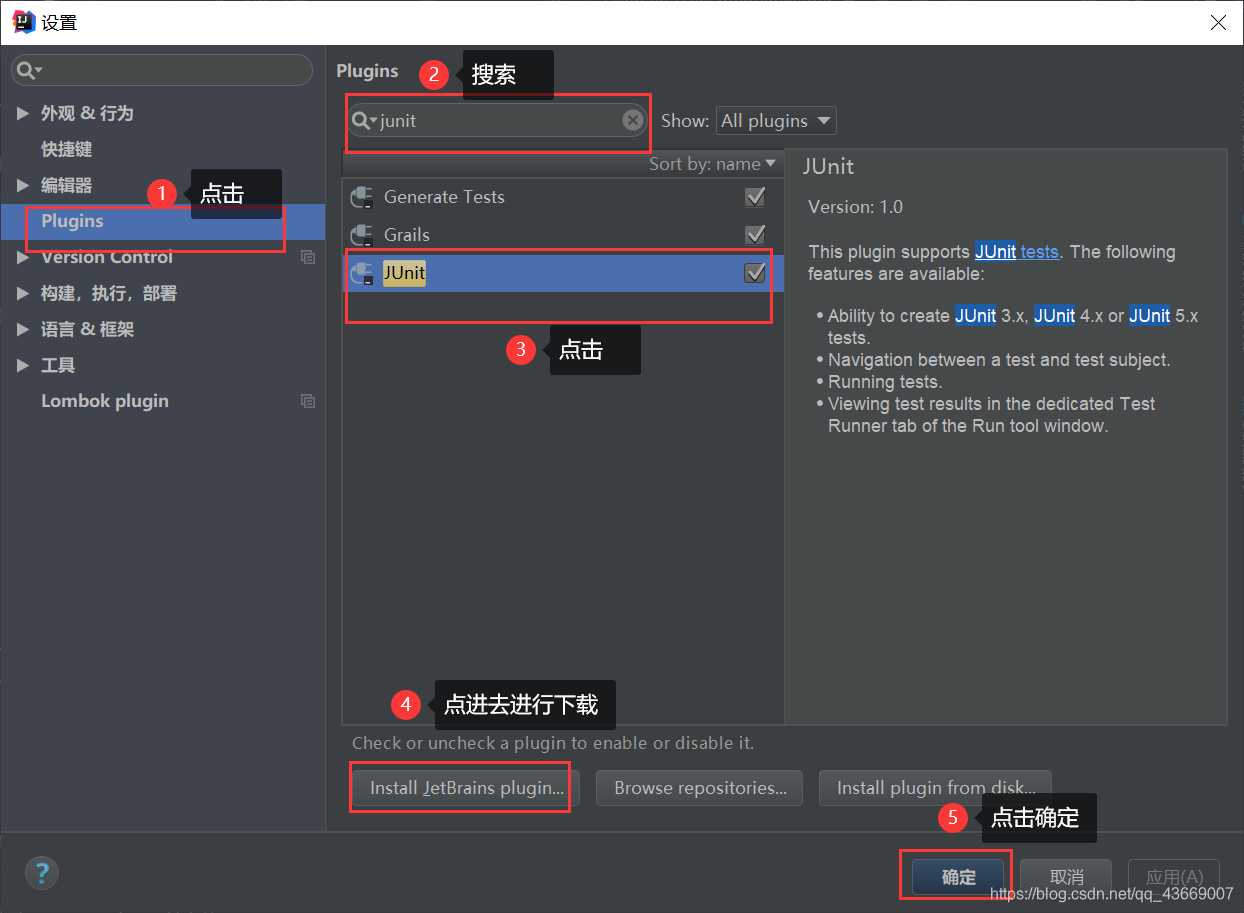This screenshot has height=913, width=1244.
Task: Click the 'Running tests.' feature line
Action: [x=885, y=382]
